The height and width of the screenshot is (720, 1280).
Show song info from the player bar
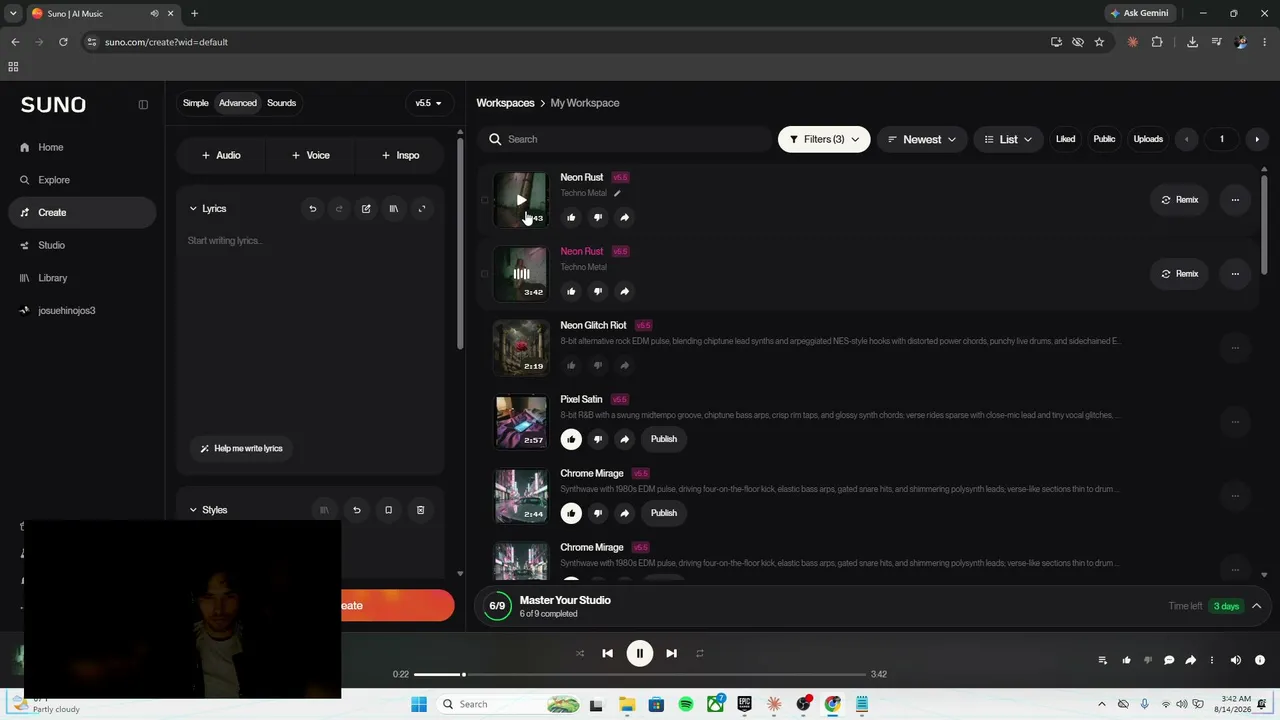(1260, 660)
